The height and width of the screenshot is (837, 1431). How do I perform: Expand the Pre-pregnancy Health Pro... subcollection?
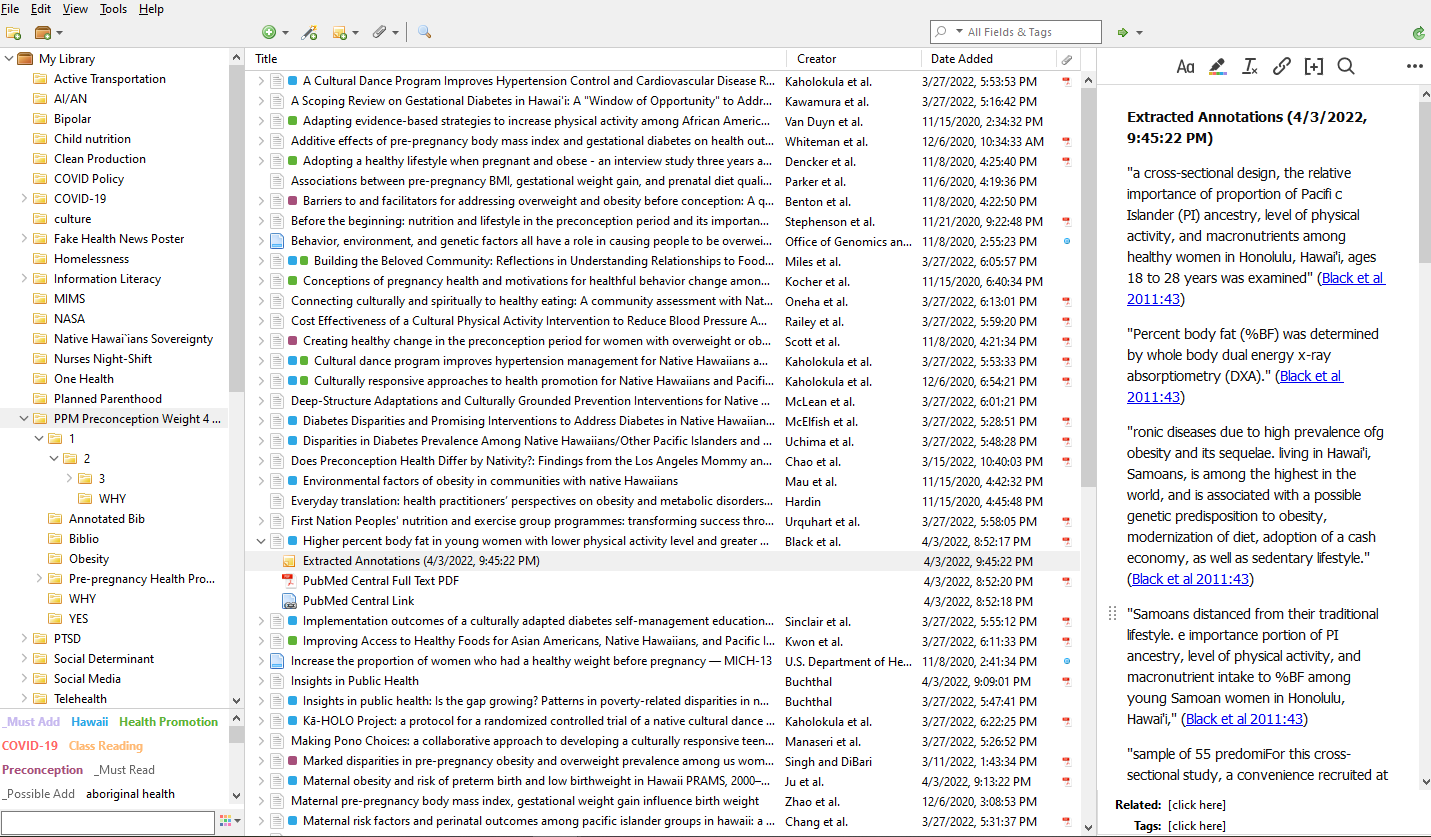[39, 578]
